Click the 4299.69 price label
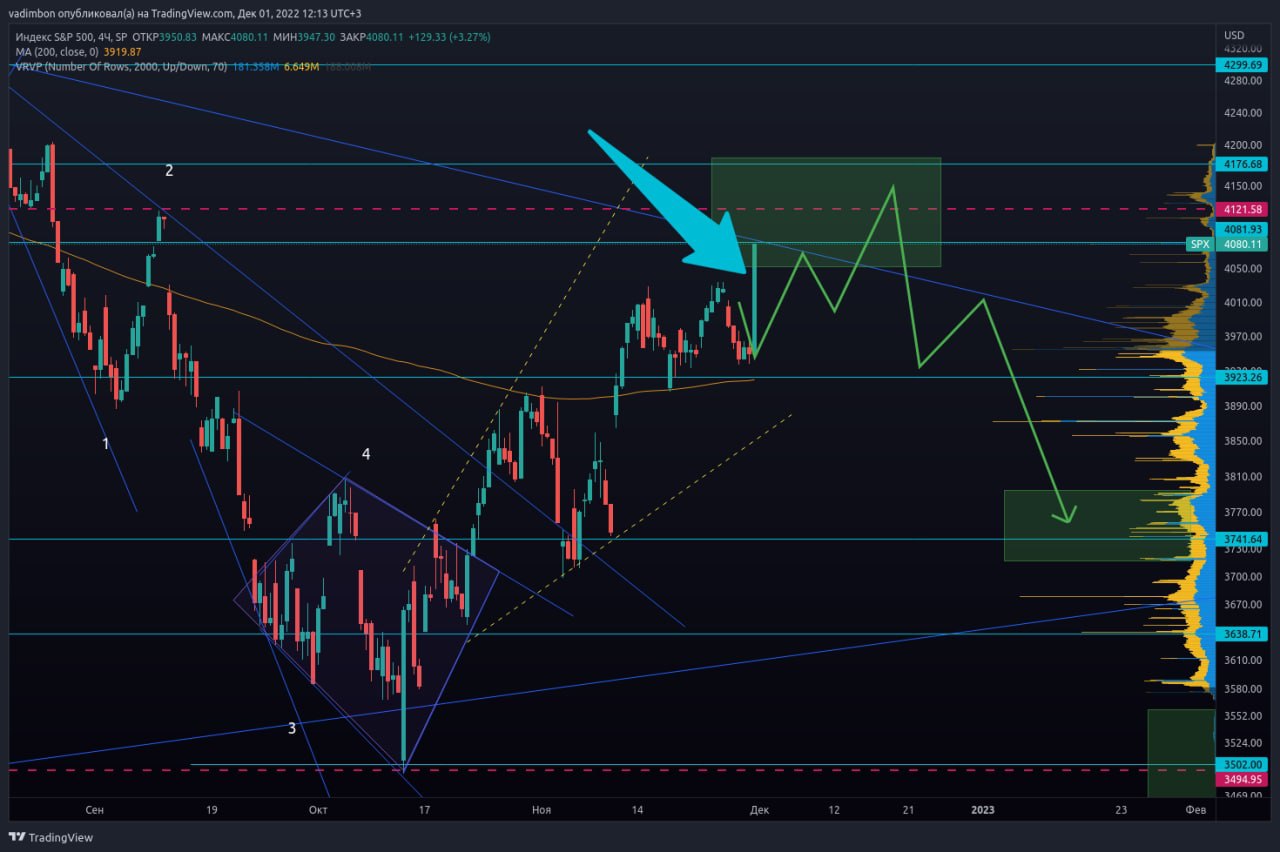The width and height of the screenshot is (1280, 852). [1241, 64]
